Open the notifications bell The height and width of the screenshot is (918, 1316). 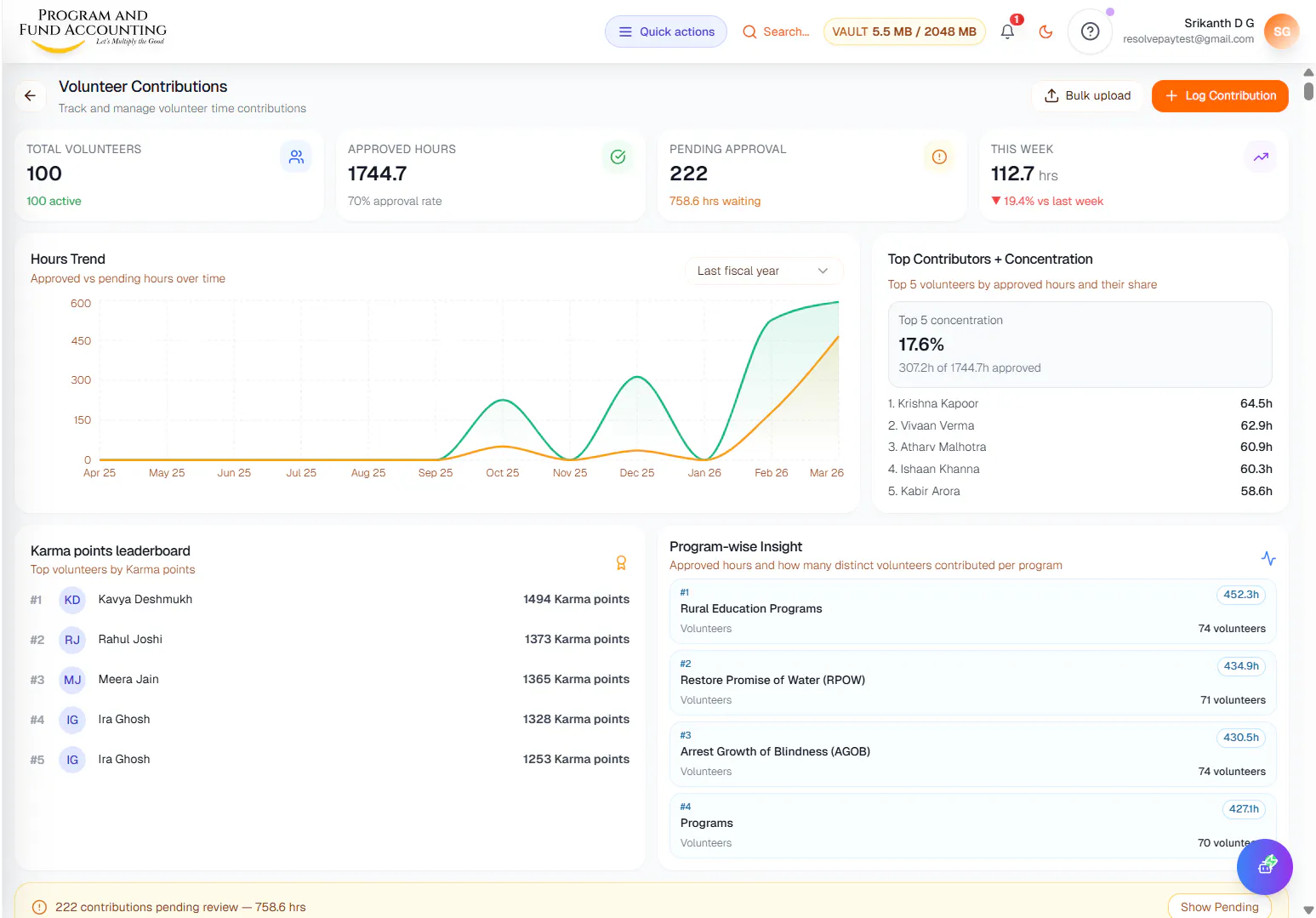[1007, 31]
